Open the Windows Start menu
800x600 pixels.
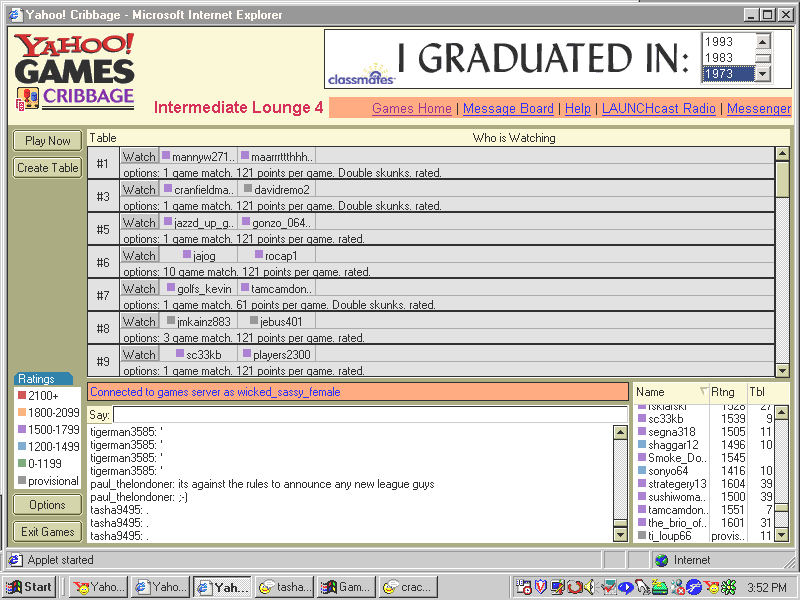30,587
